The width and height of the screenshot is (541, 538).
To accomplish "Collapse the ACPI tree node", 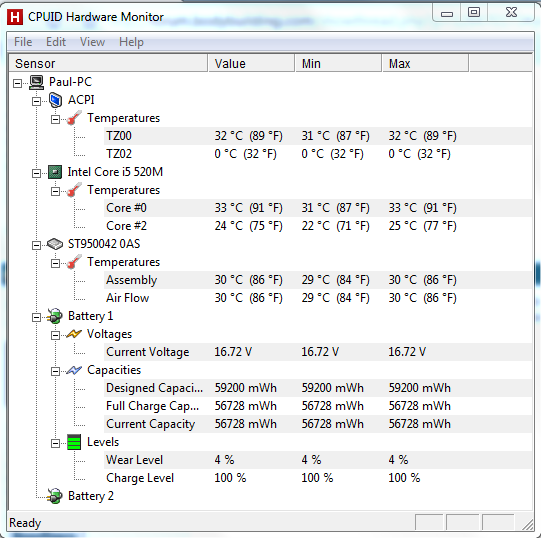I will tap(36, 101).
